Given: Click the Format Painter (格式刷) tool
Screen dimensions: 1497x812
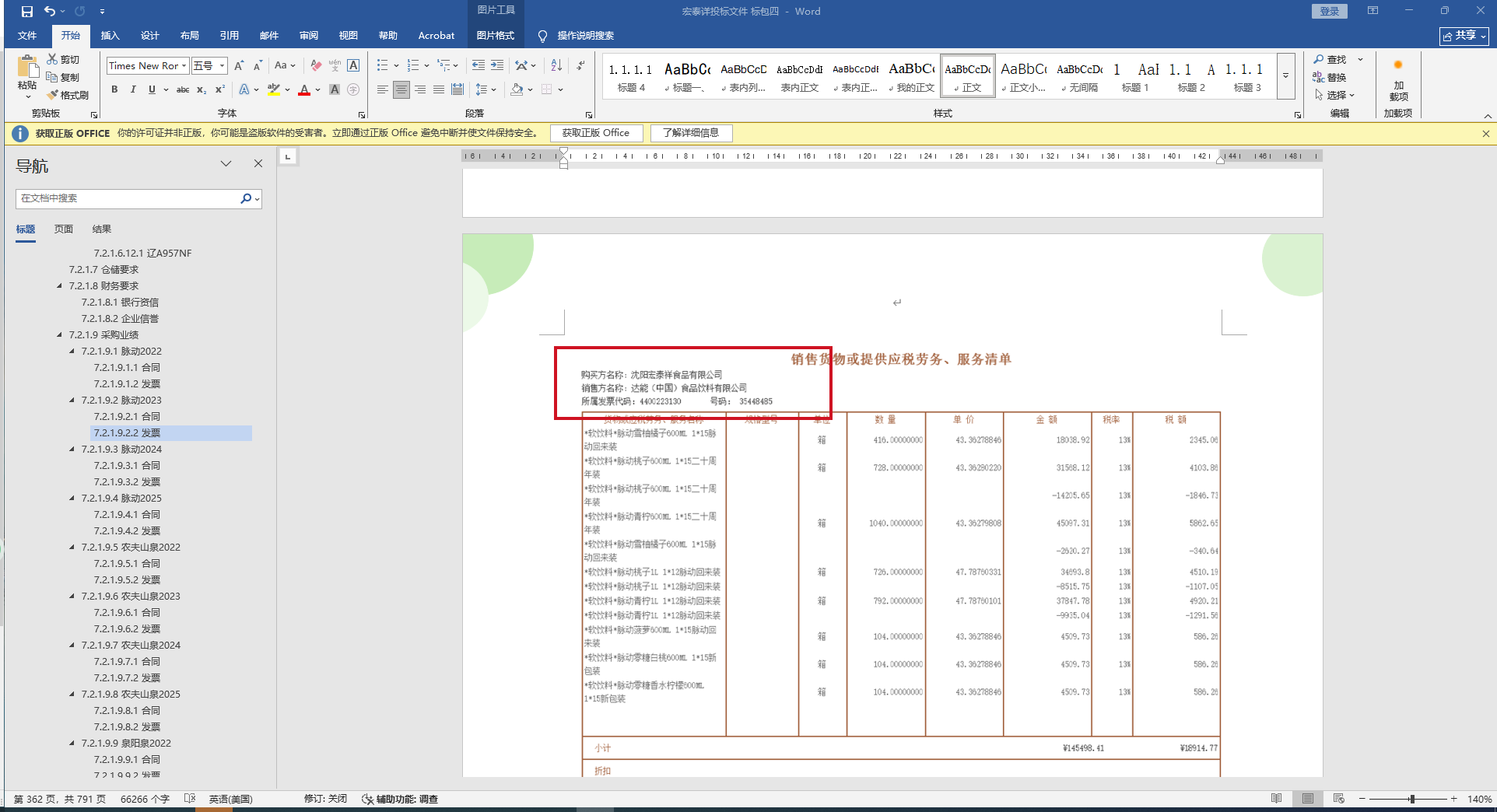Looking at the screenshot, I should point(68,95).
